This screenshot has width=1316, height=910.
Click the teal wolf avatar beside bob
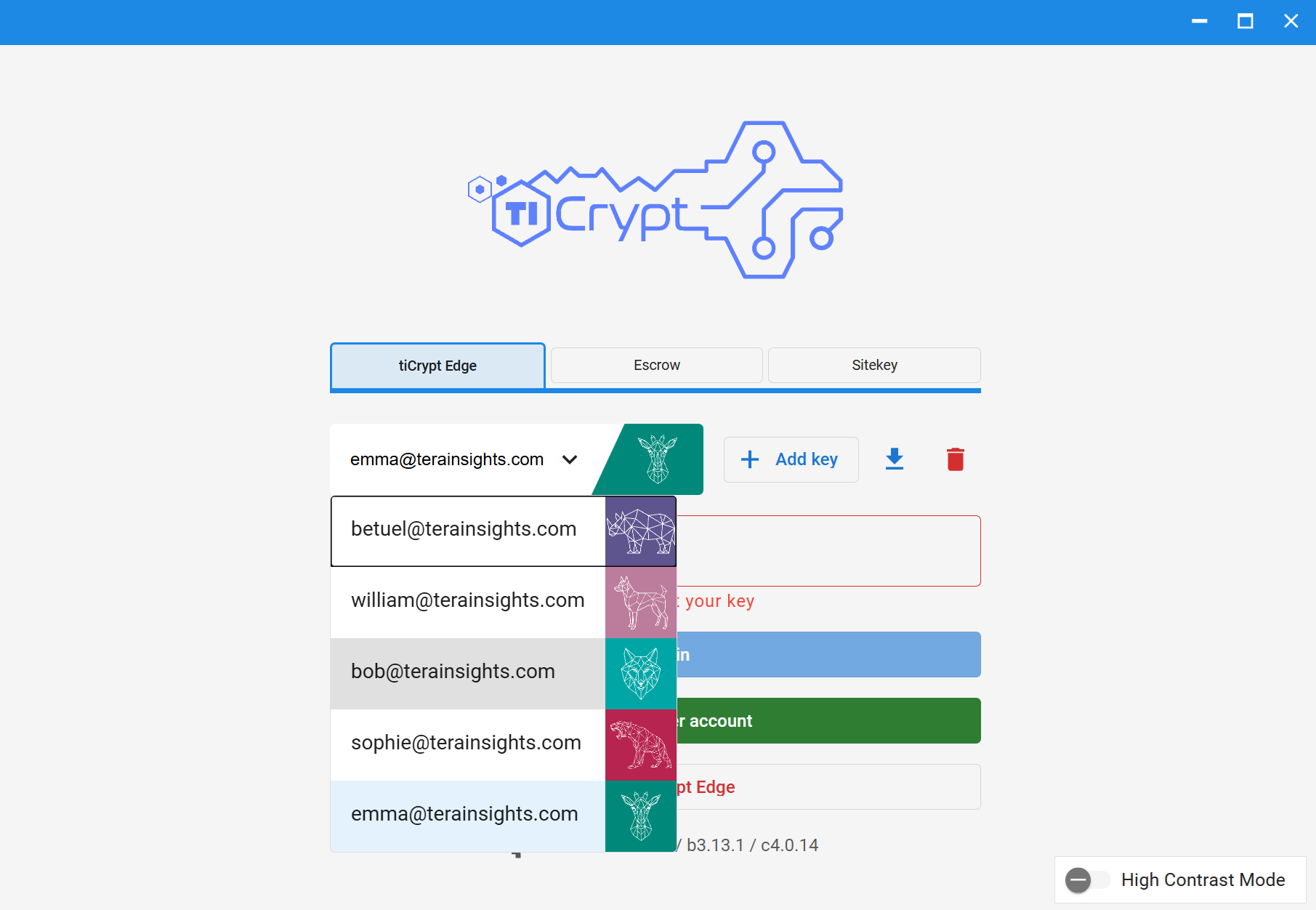point(640,673)
